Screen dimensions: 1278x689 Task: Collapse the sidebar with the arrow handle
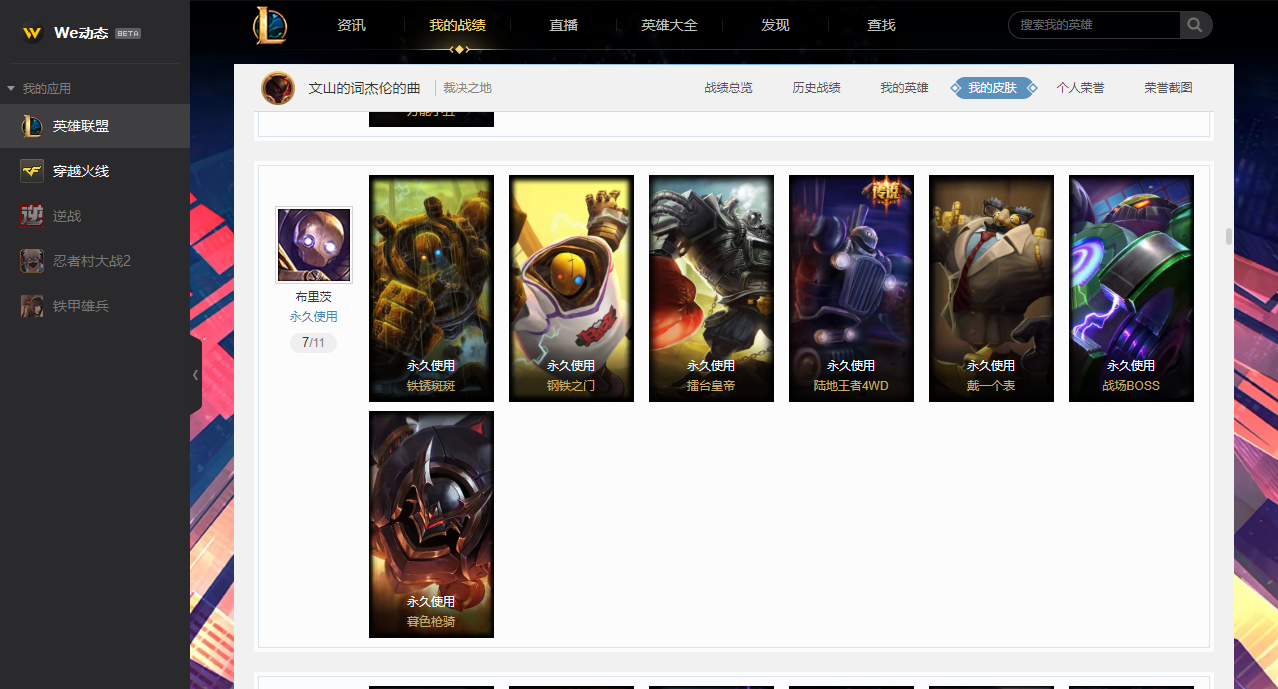point(195,375)
